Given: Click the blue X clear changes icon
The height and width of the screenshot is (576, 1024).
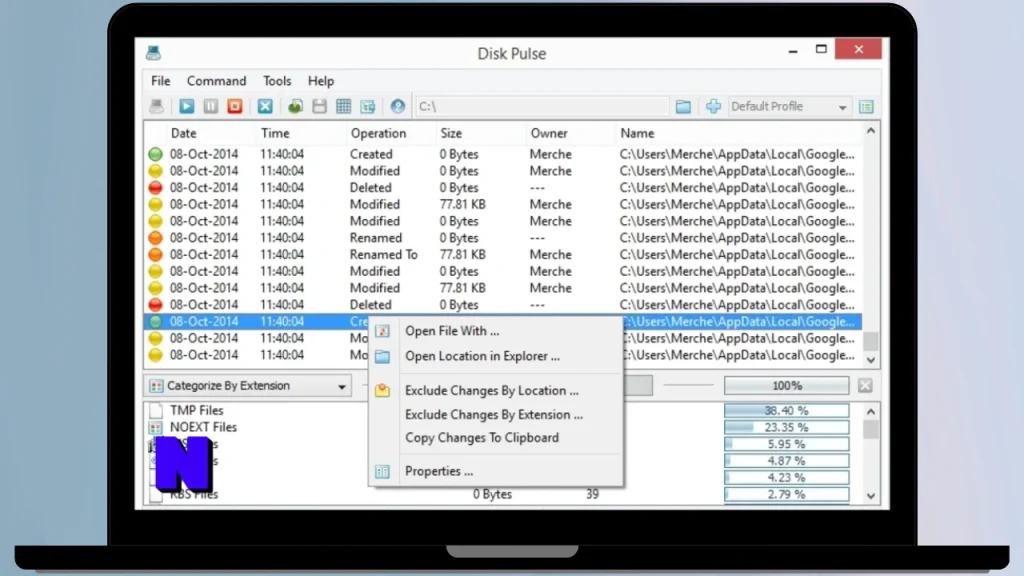Looking at the screenshot, I should (x=264, y=106).
